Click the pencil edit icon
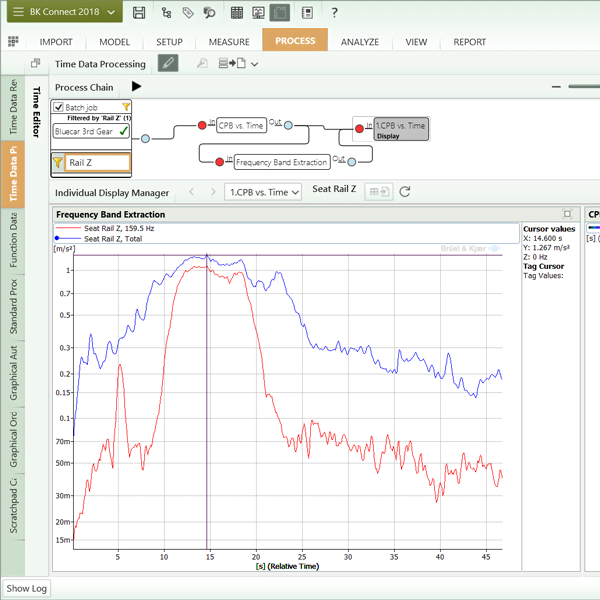 tap(168, 64)
